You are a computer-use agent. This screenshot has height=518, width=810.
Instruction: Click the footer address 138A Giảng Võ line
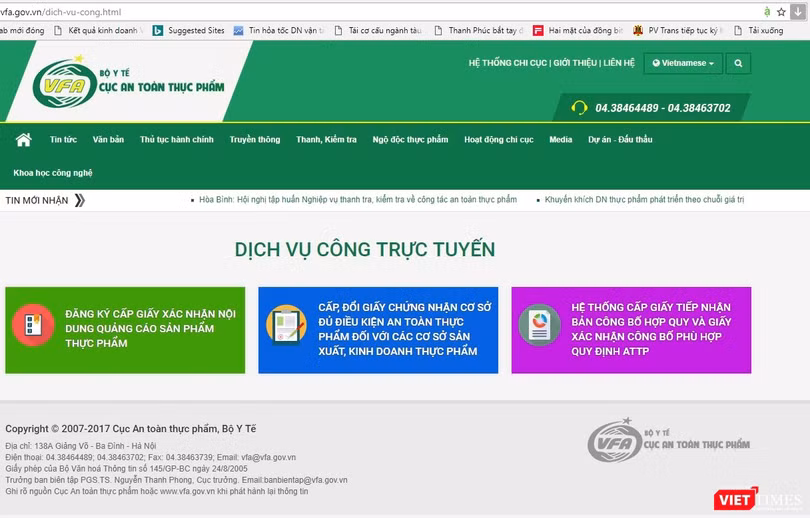pos(81,446)
